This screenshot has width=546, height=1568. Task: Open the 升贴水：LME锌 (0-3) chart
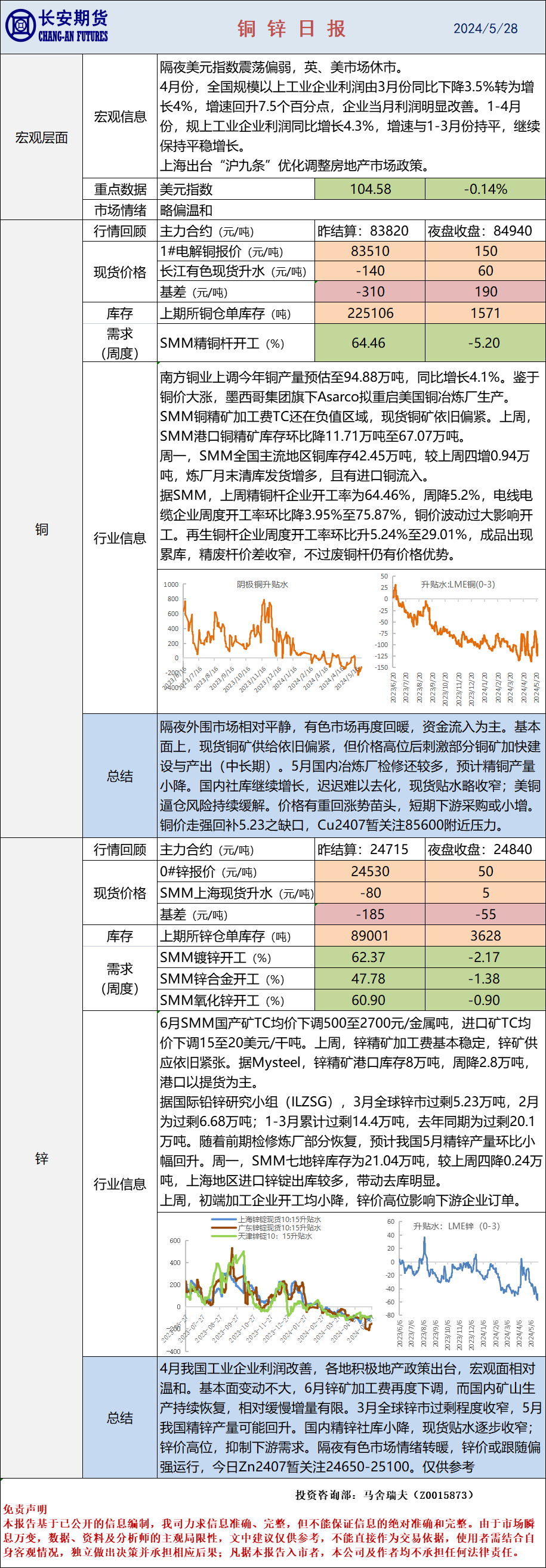(462, 1283)
